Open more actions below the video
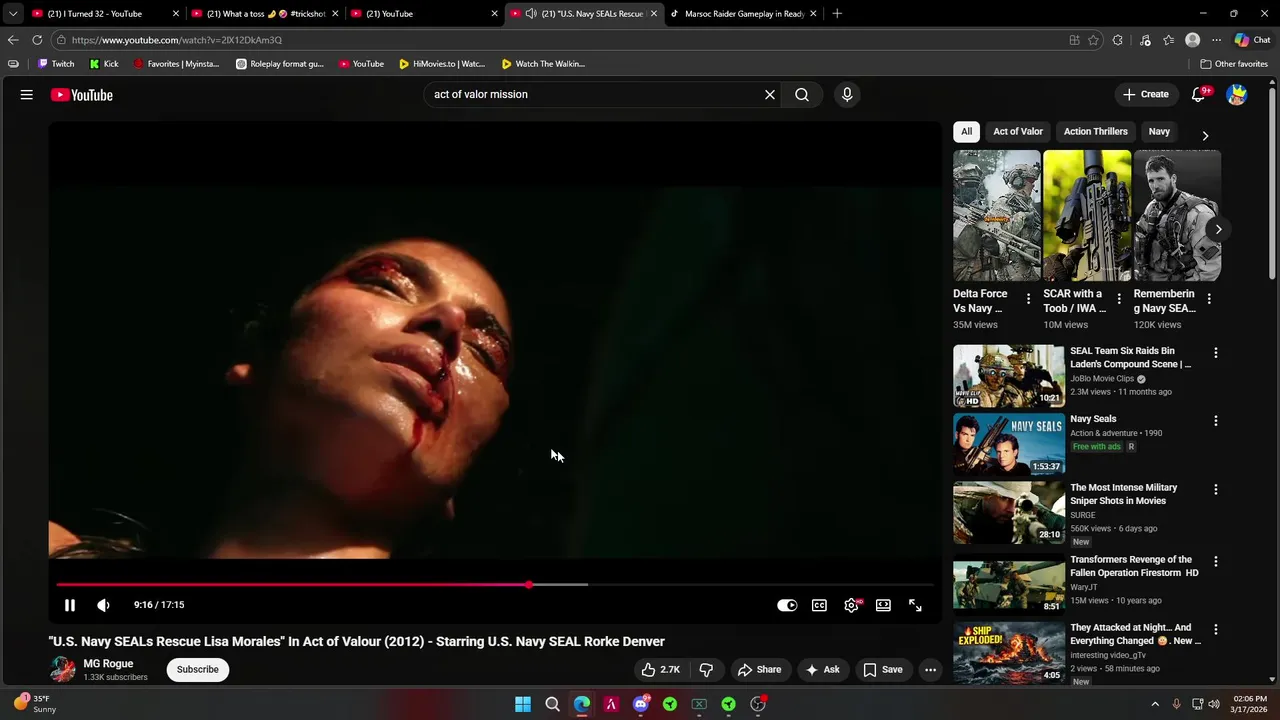The image size is (1280, 720). pos(930,670)
